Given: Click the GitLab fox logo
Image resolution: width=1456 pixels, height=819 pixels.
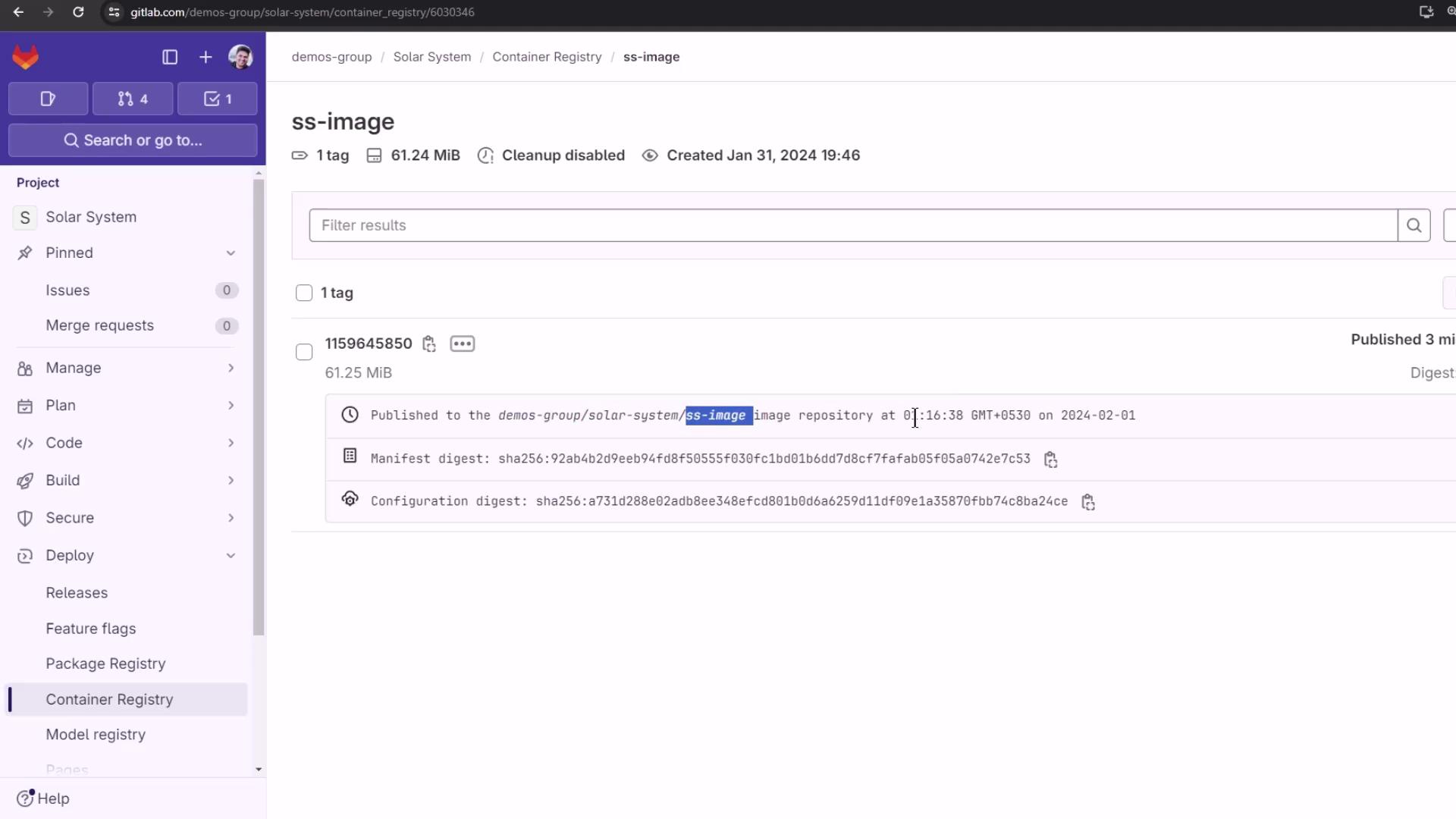Looking at the screenshot, I should [26, 57].
